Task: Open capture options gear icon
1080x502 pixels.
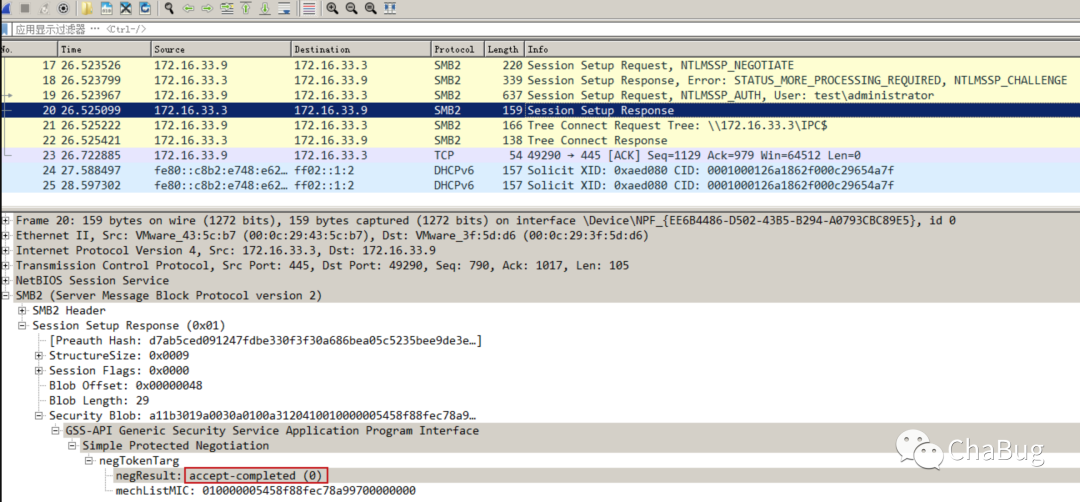Action: click(63, 8)
